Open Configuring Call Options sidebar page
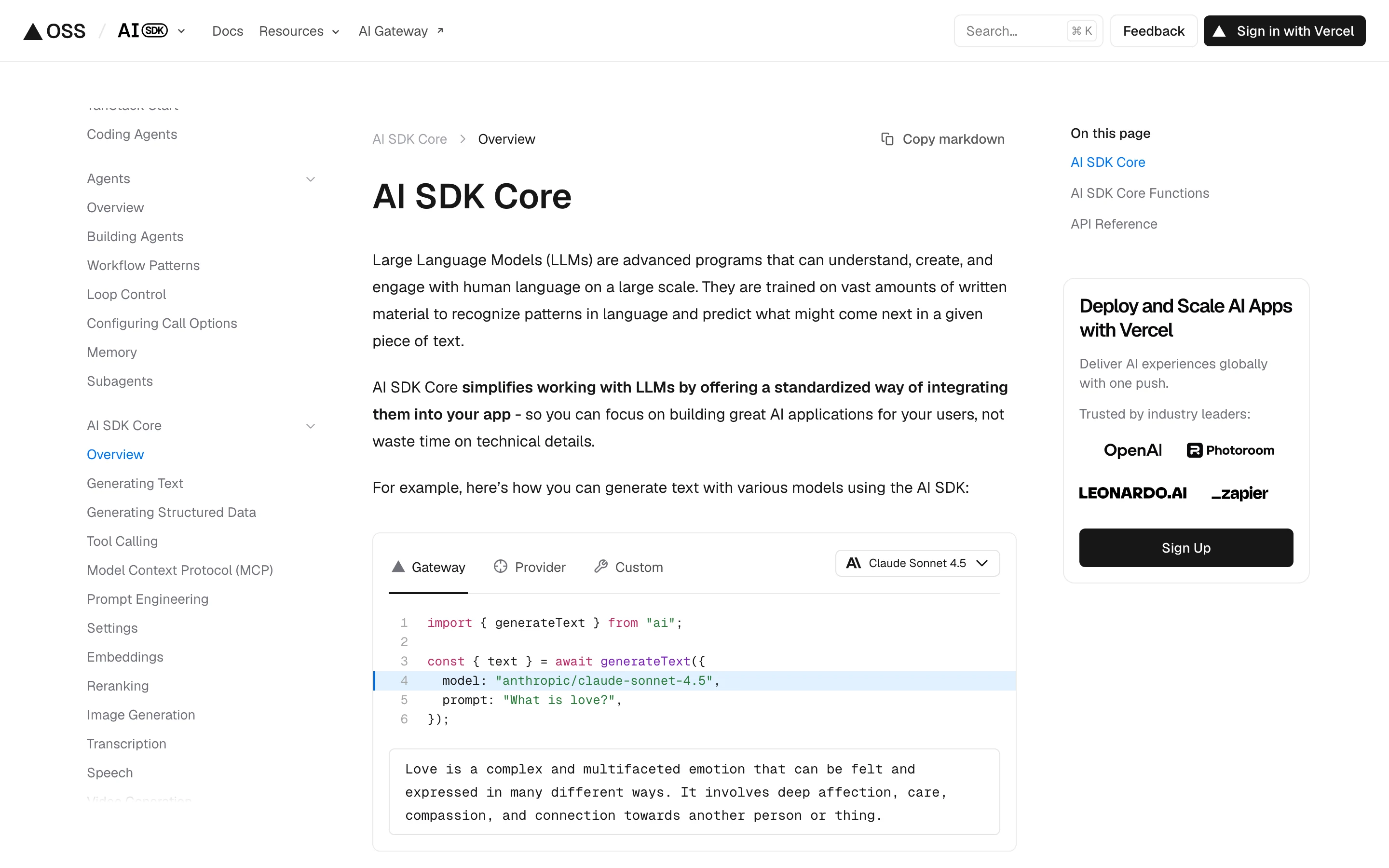 (162, 324)
